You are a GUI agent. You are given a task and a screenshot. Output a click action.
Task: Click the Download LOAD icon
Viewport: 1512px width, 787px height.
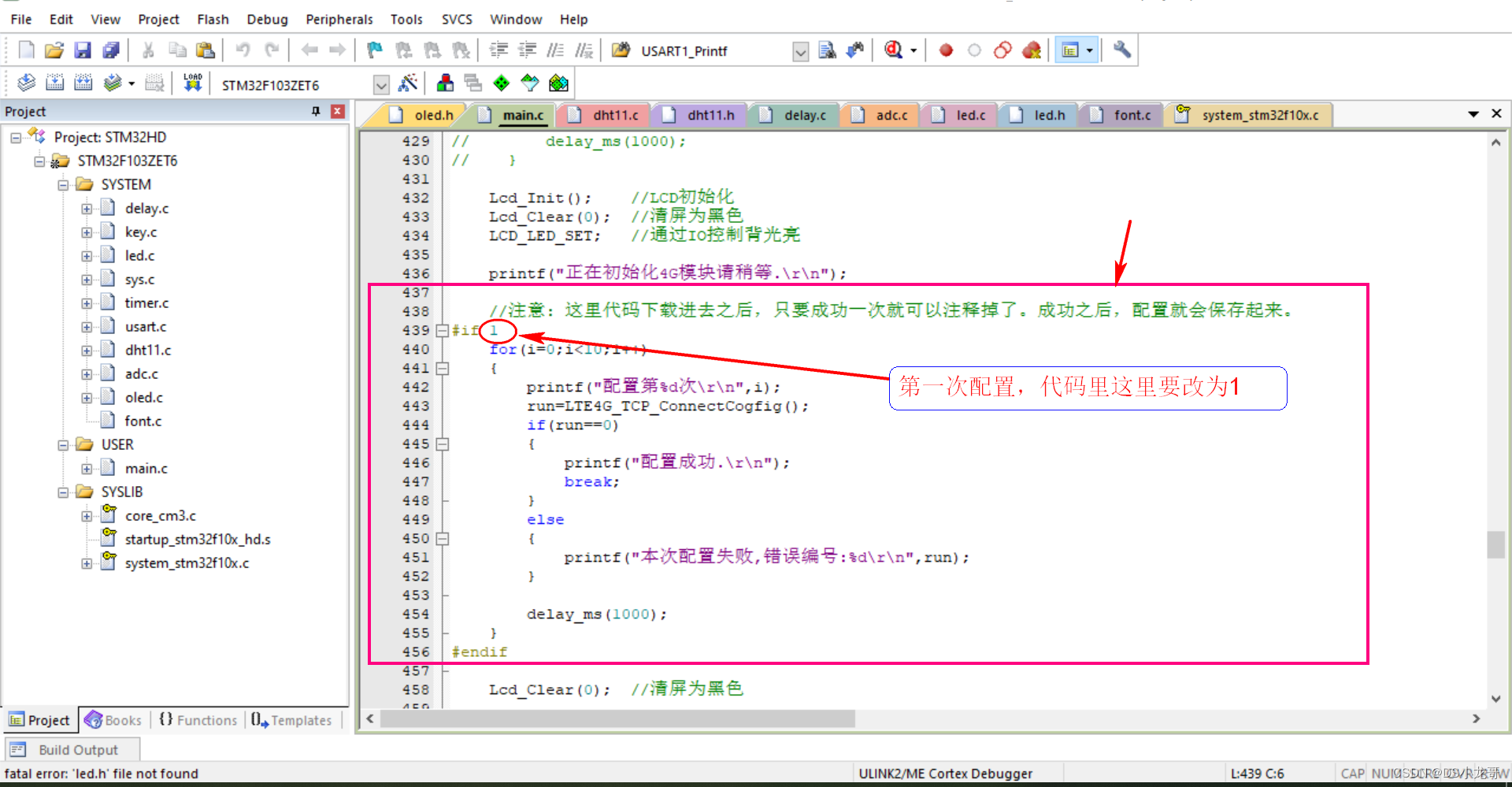click(x=193, y=83)
